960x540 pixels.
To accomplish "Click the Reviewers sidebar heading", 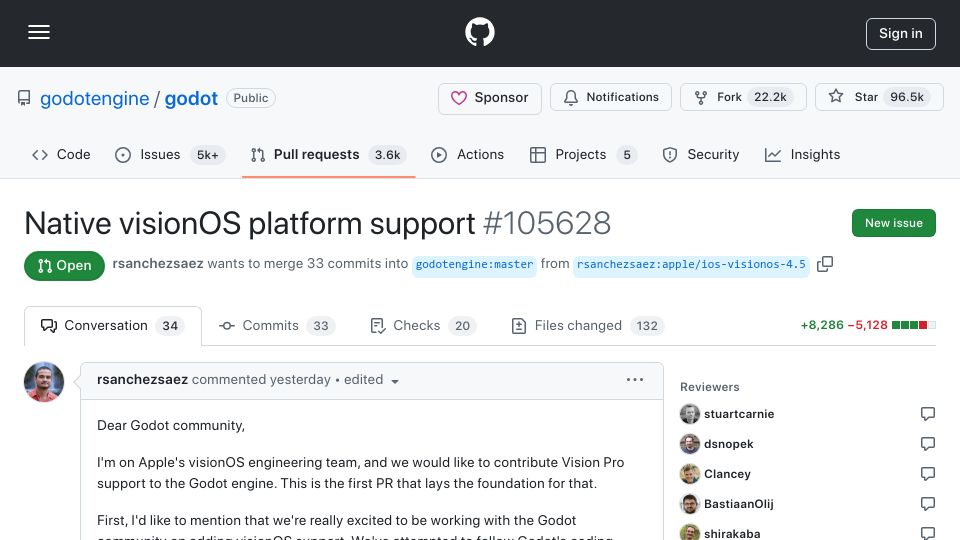I will (x=710, y=387).
